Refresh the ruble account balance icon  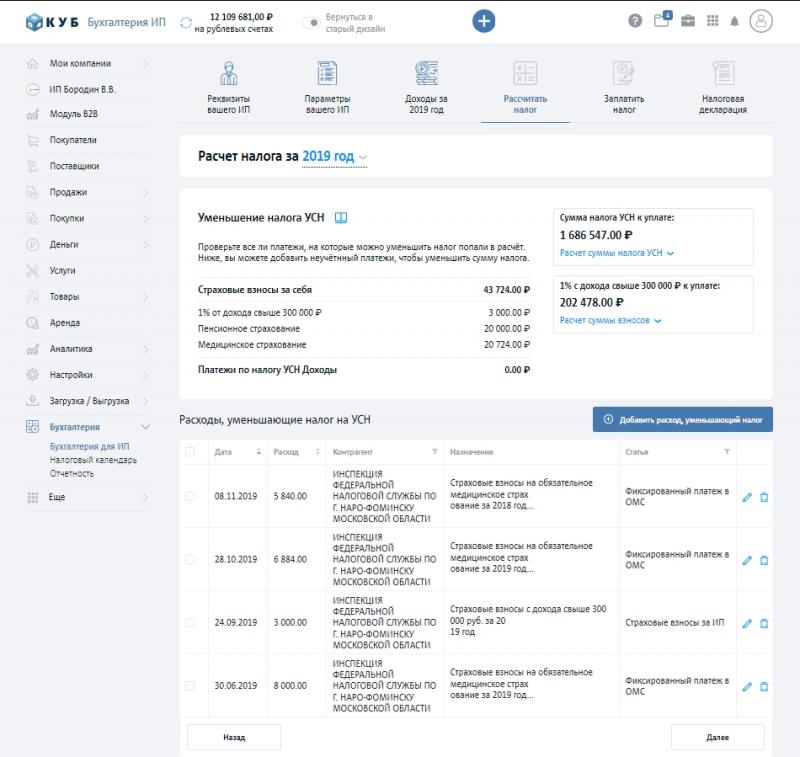tap(186, 22)
